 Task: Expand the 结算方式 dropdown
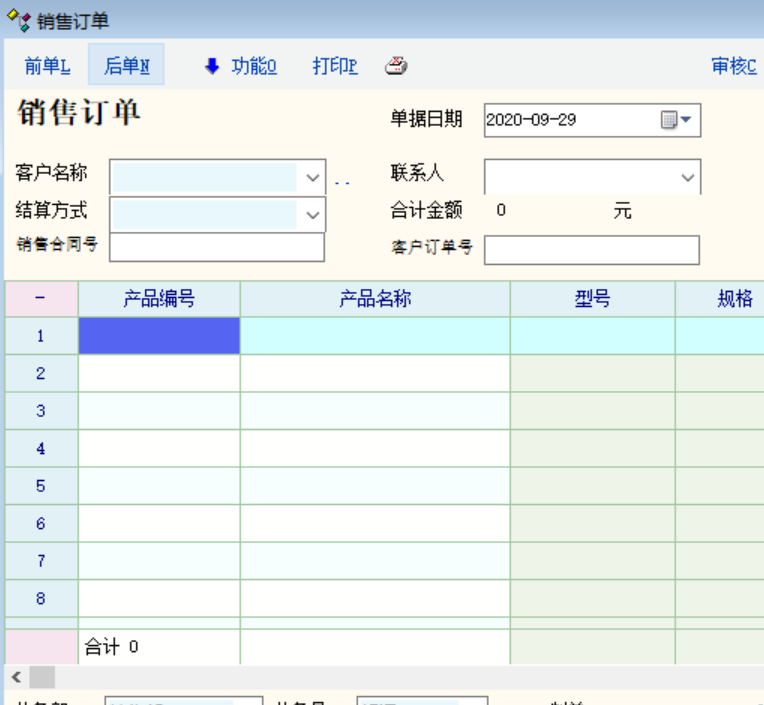313,214
